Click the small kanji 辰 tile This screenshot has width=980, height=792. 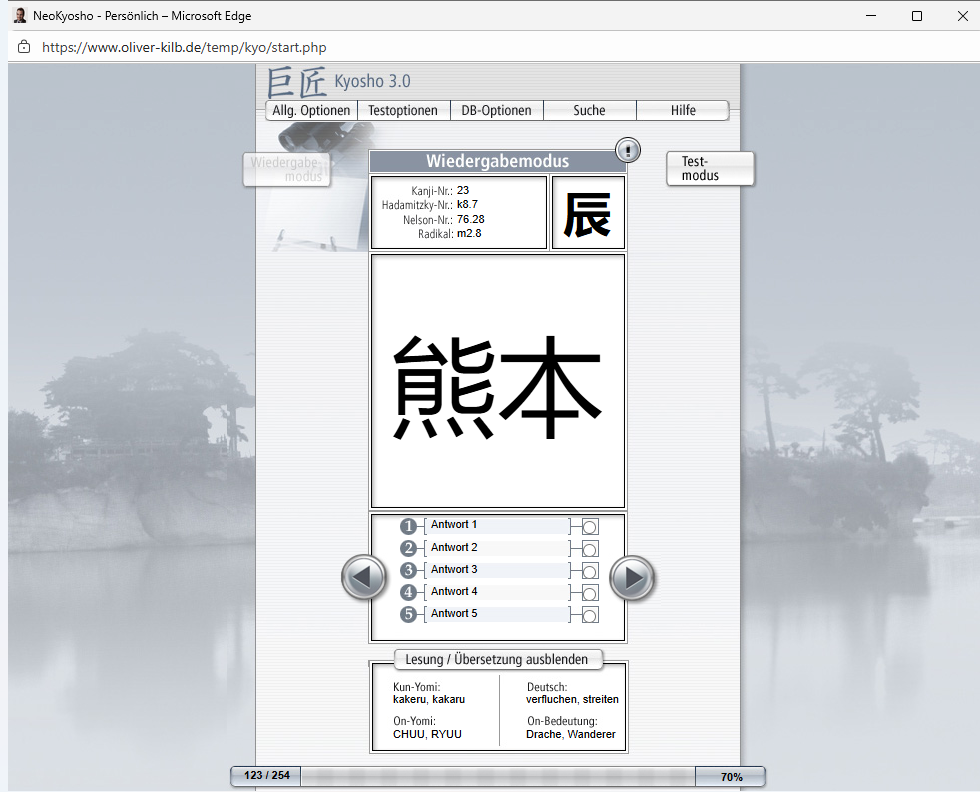pos(588,213)
